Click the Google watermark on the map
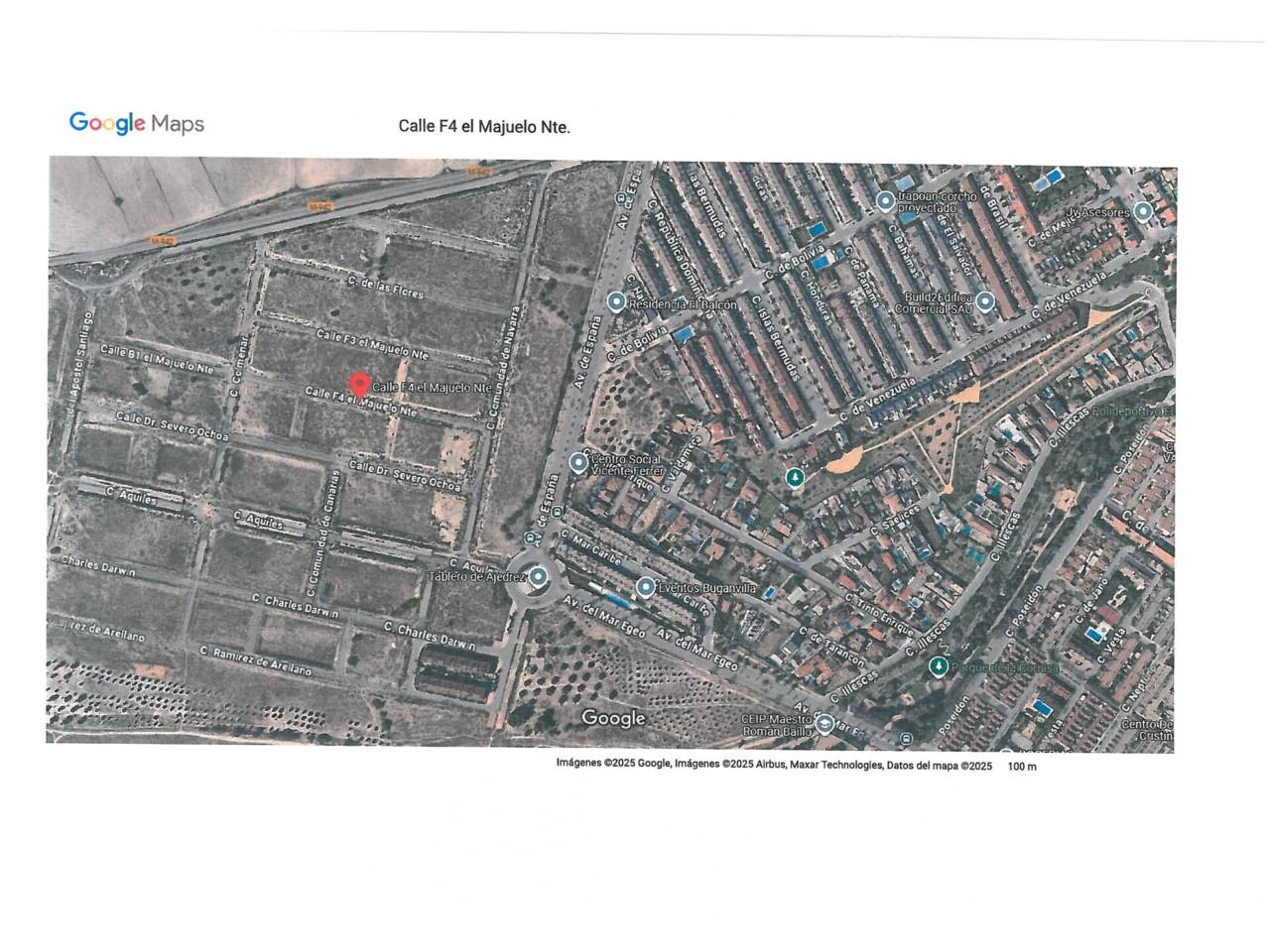The width and height of the screenshot is (1270, 952). click(613, 718)
